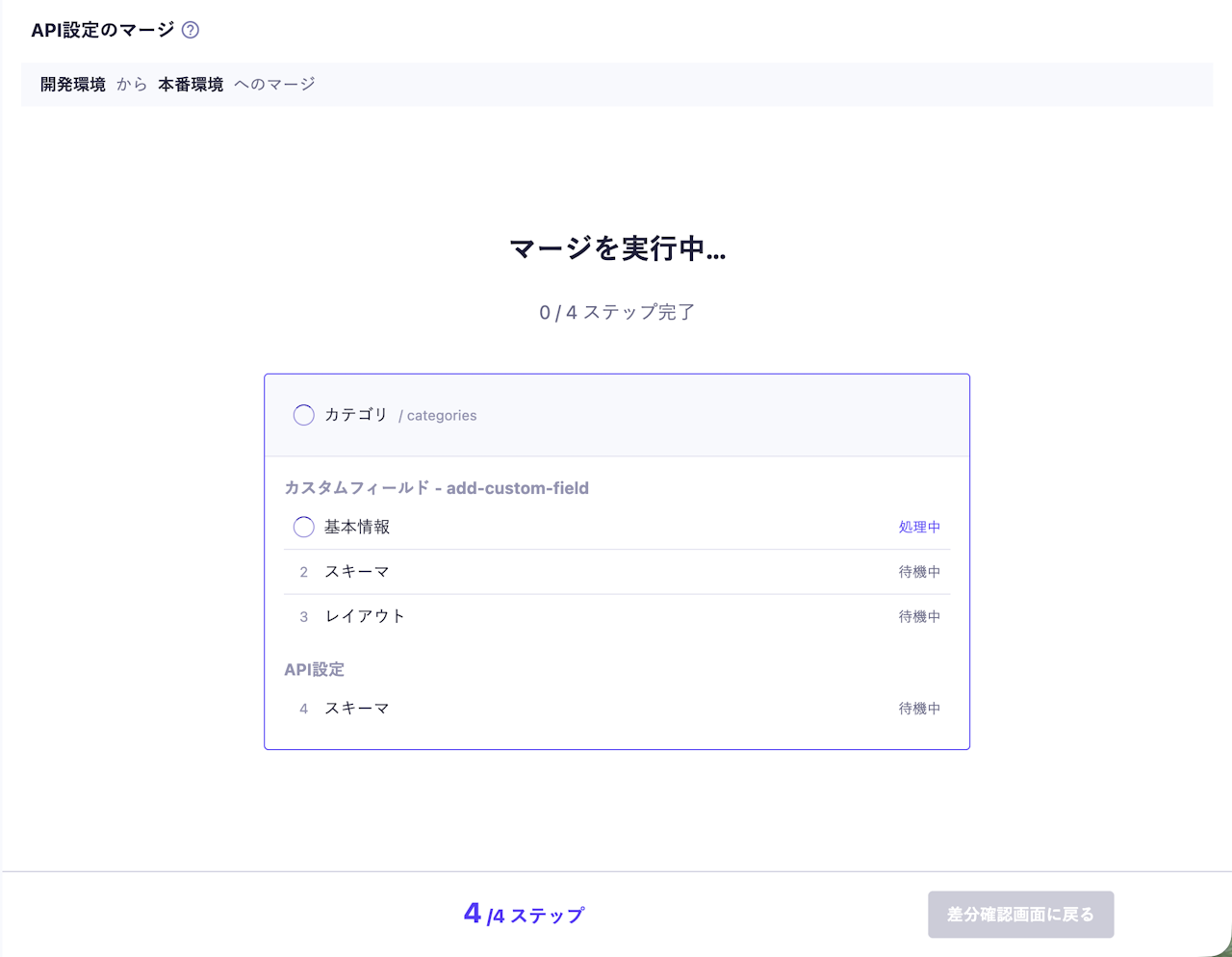Click step number 3 beside レイアウト
This screenshot has width=1232, height=957.
[x=303, y=617]
